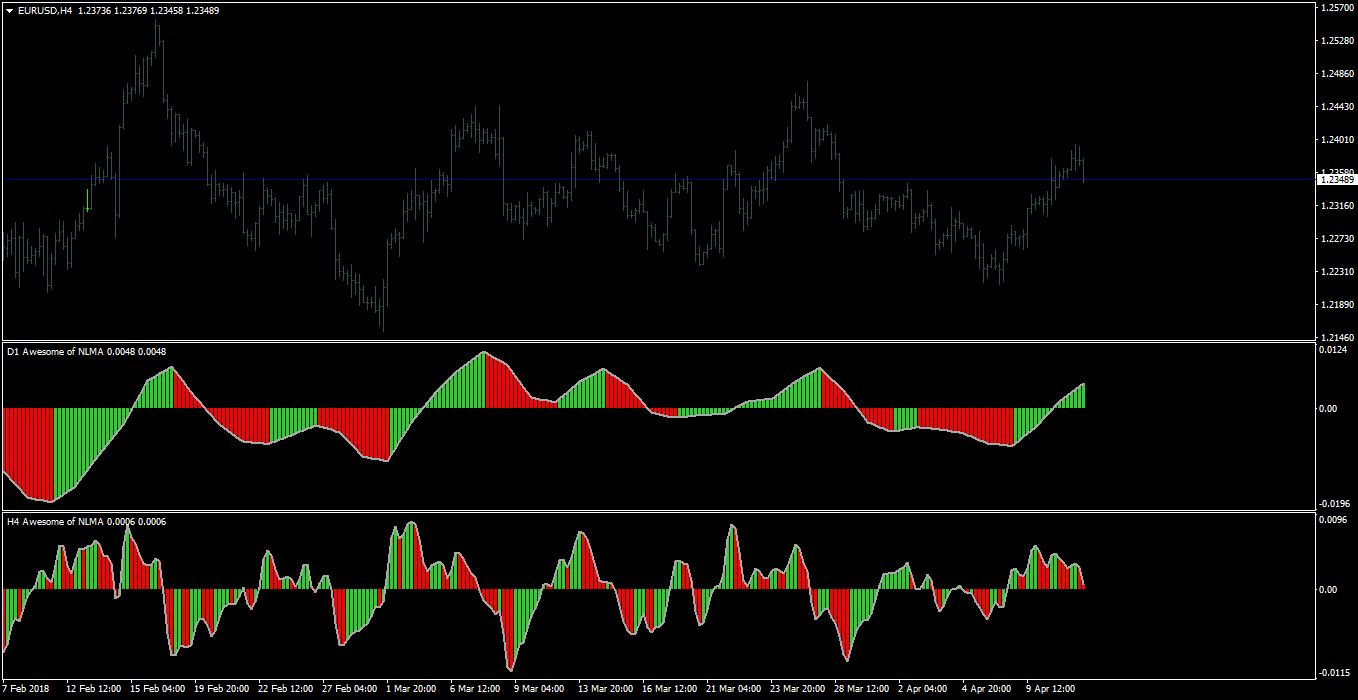1358x700 pixels.
Task: Select the D1 Awesome of NLMA indicator label
Action: pyautogui.click(x=55, y=351)
